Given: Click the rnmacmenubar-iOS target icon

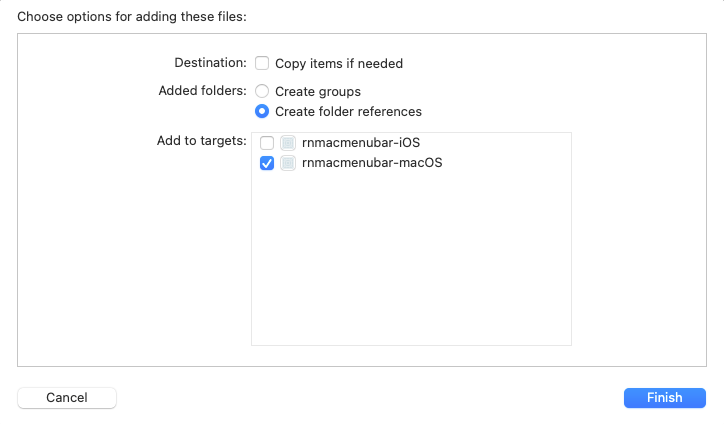Looking at the screenshot, I should (x=288, y=143).
